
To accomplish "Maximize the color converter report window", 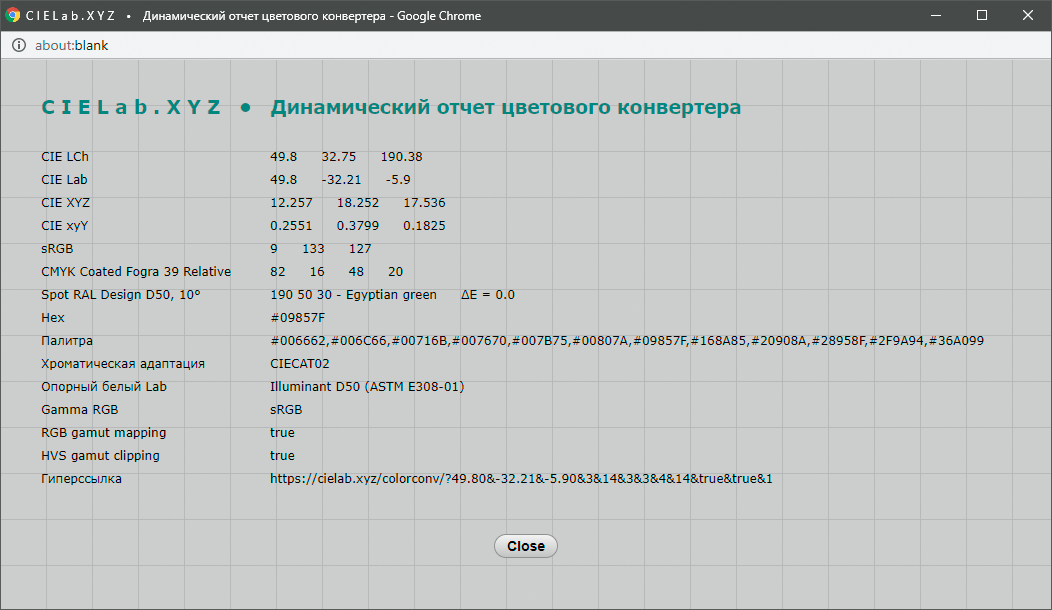I will pyautogui.click(x=982, y=16).
